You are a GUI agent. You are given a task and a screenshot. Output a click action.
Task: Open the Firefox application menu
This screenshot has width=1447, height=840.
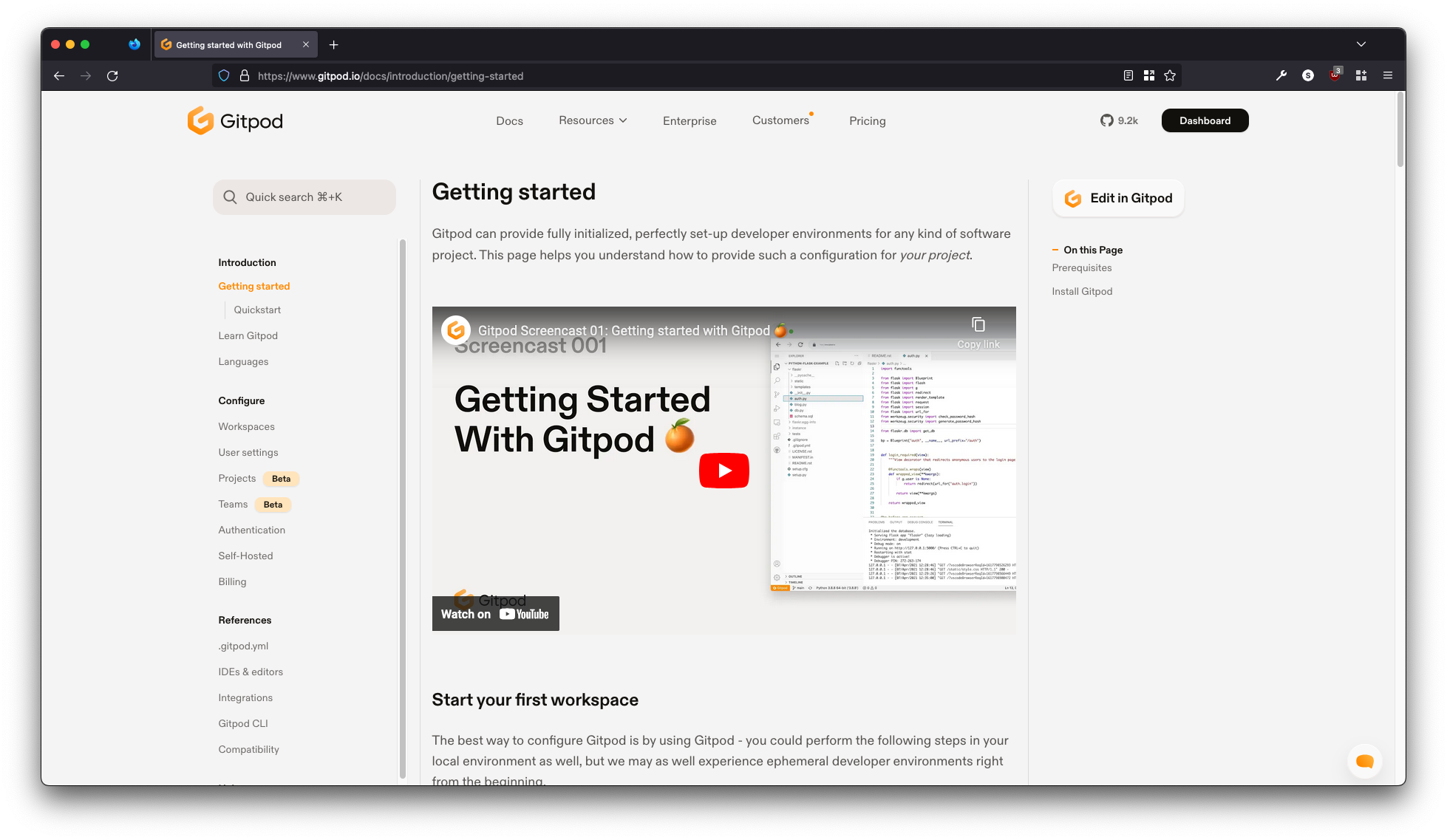point(1388,75)
